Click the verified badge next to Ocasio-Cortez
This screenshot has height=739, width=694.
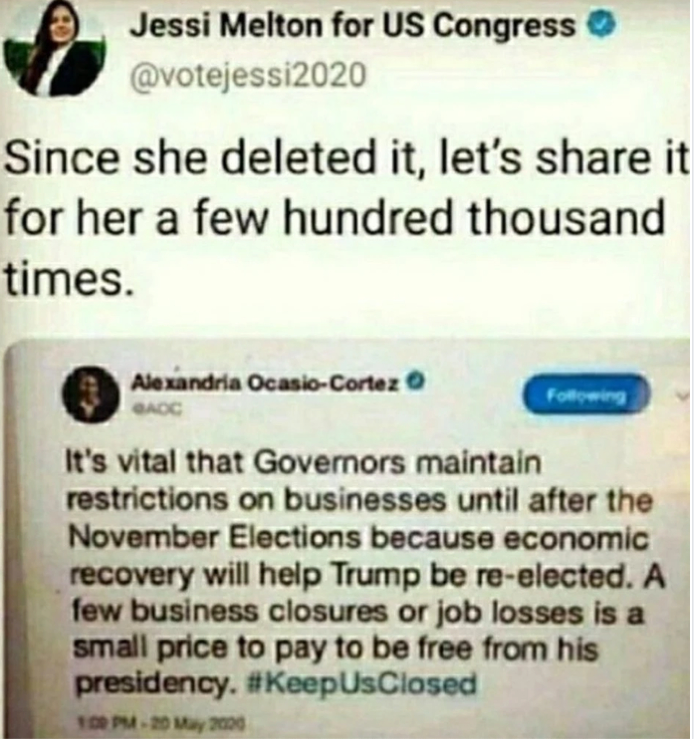(416, 380)
